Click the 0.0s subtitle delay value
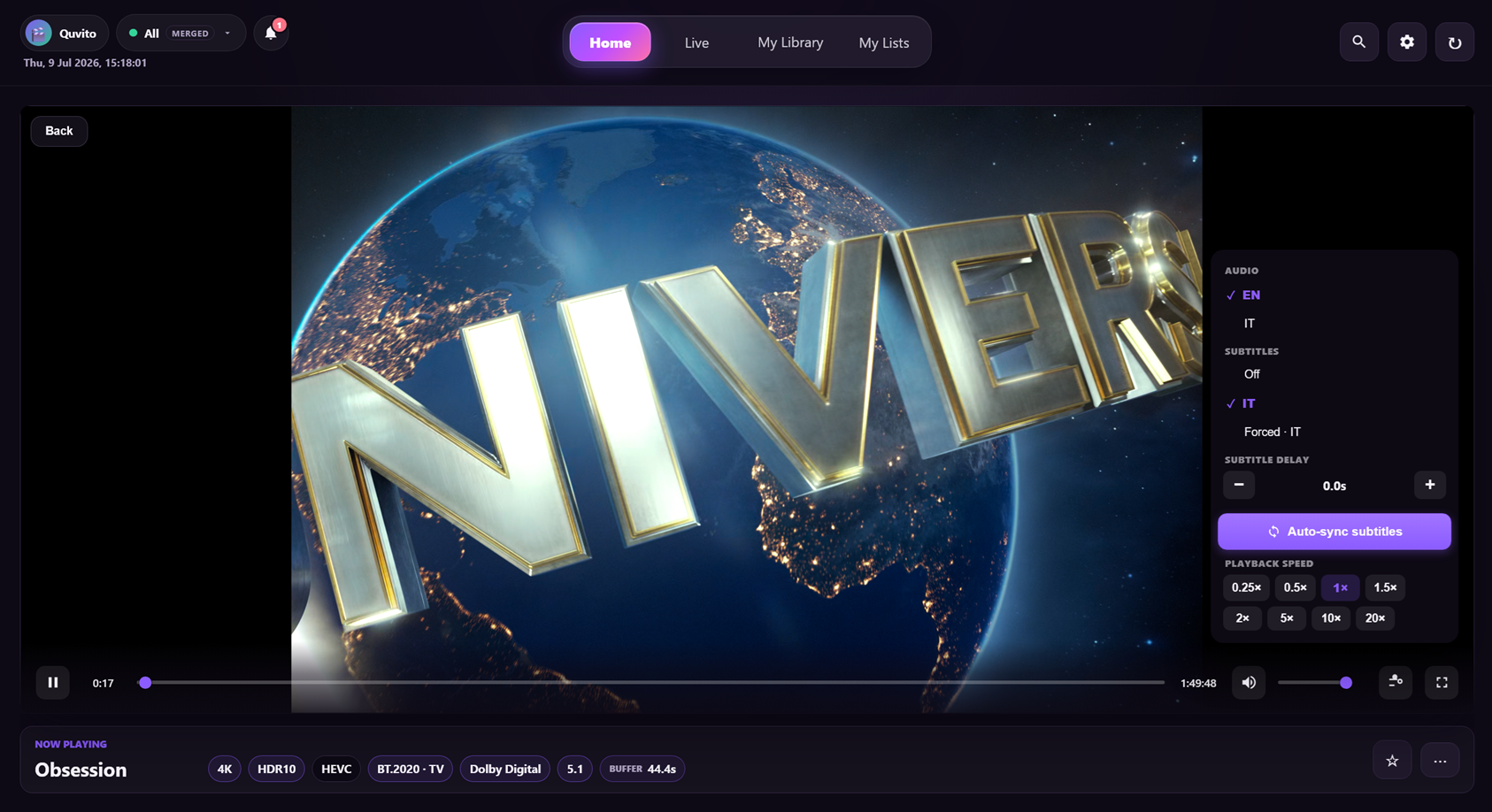 click(1334, 486)
